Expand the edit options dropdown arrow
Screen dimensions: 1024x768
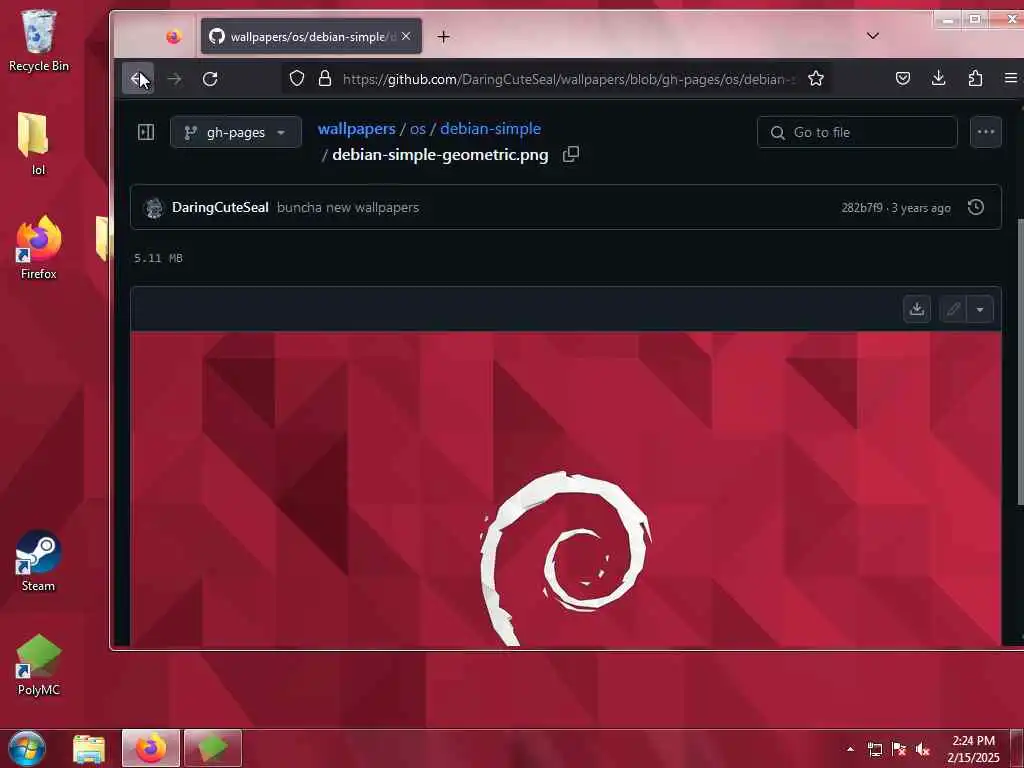point(980,309)
